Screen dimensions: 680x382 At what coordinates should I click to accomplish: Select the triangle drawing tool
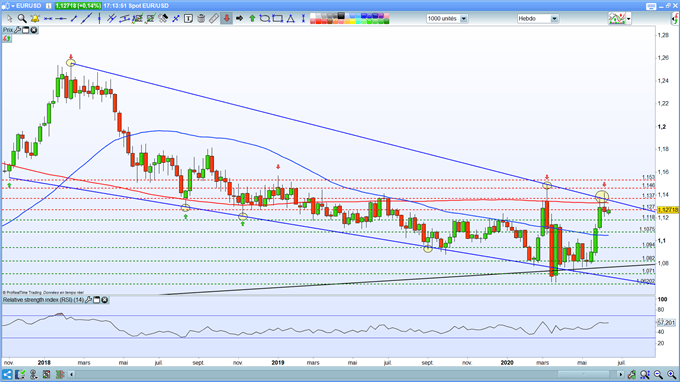click(290, 19)
